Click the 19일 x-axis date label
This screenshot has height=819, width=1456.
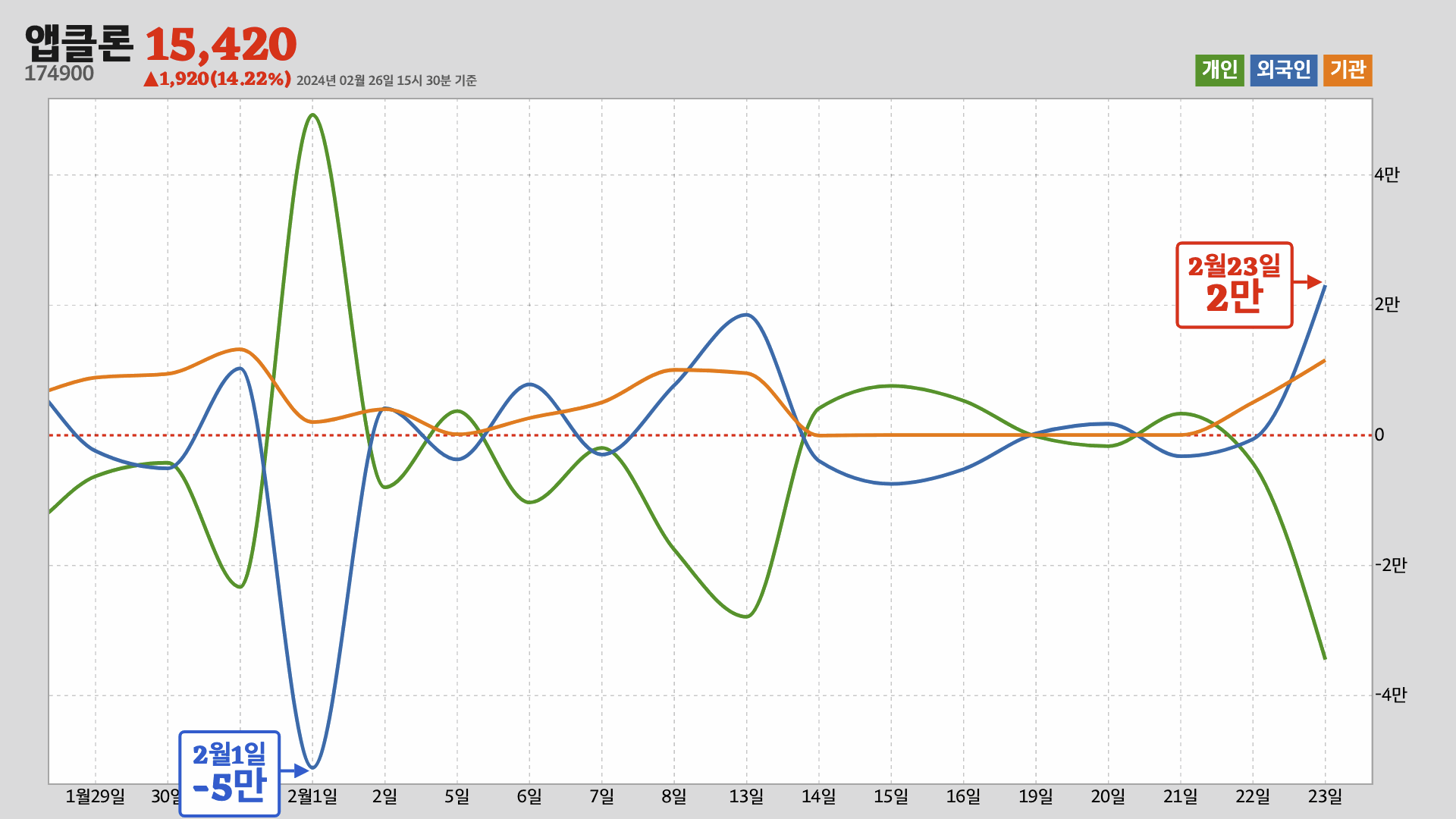pos(1036,797)
